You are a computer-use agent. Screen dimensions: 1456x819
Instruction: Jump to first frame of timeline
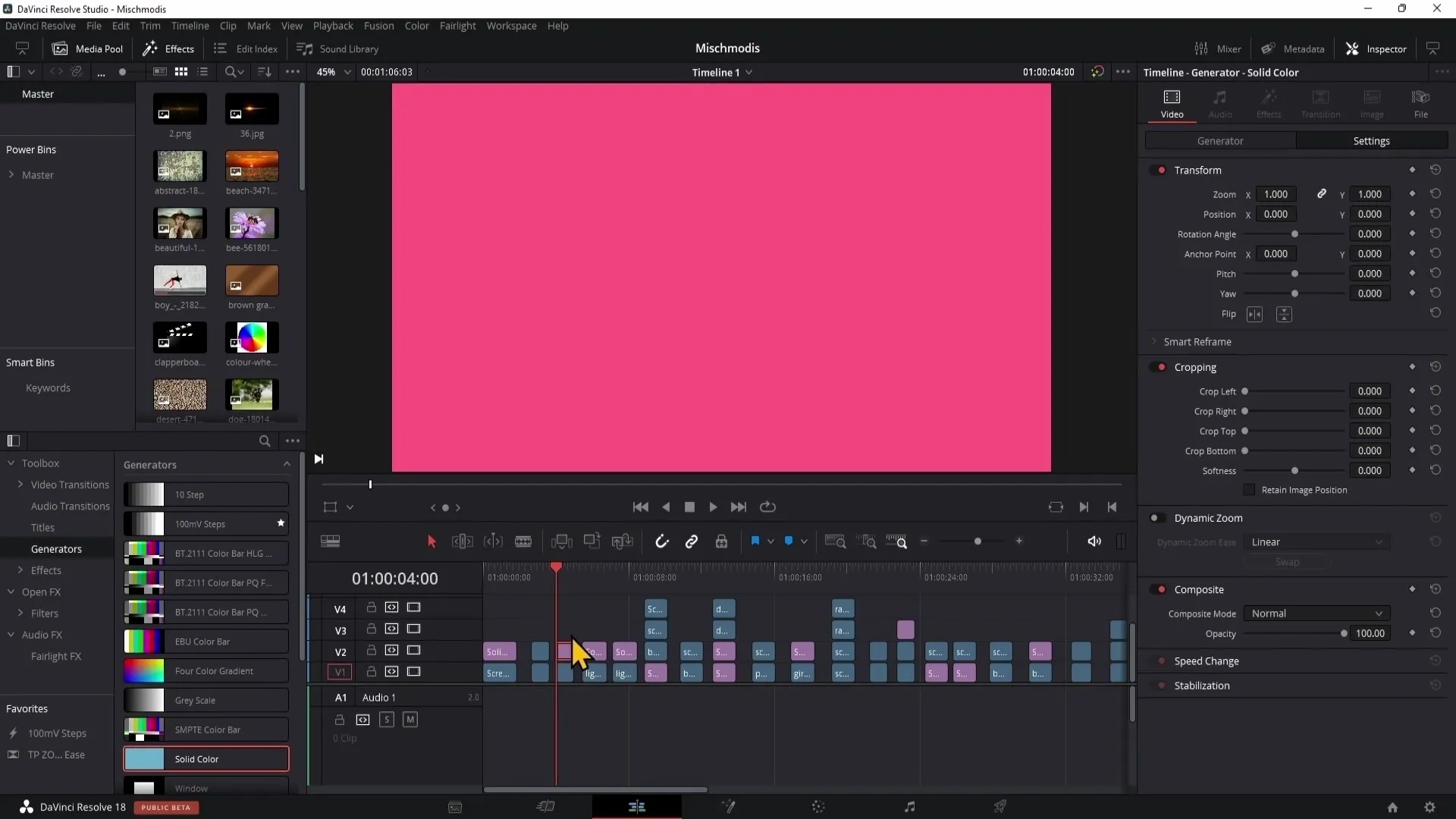pos(640,507)
